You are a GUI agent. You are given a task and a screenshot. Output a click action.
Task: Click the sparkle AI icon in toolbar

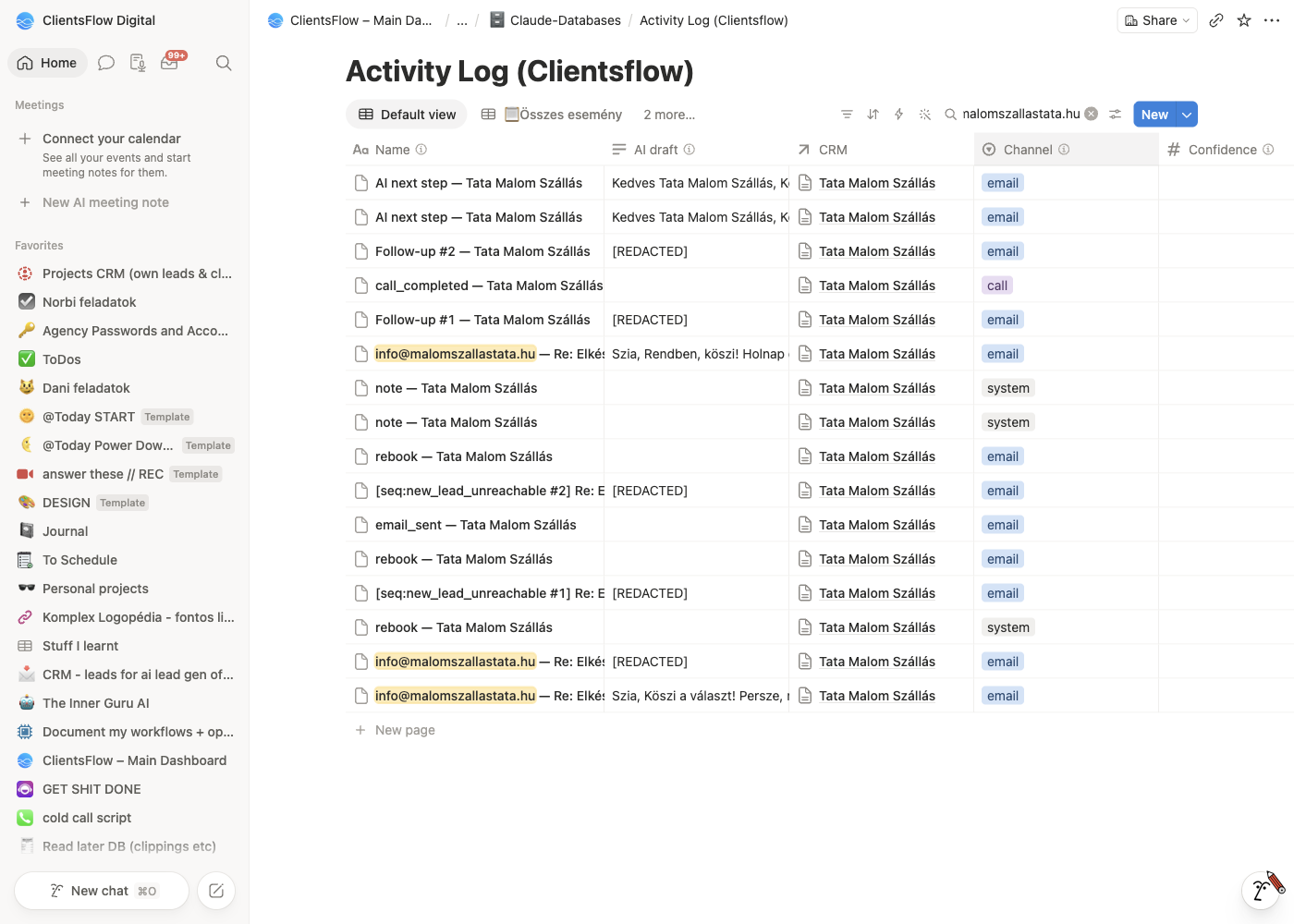point(924,115)
